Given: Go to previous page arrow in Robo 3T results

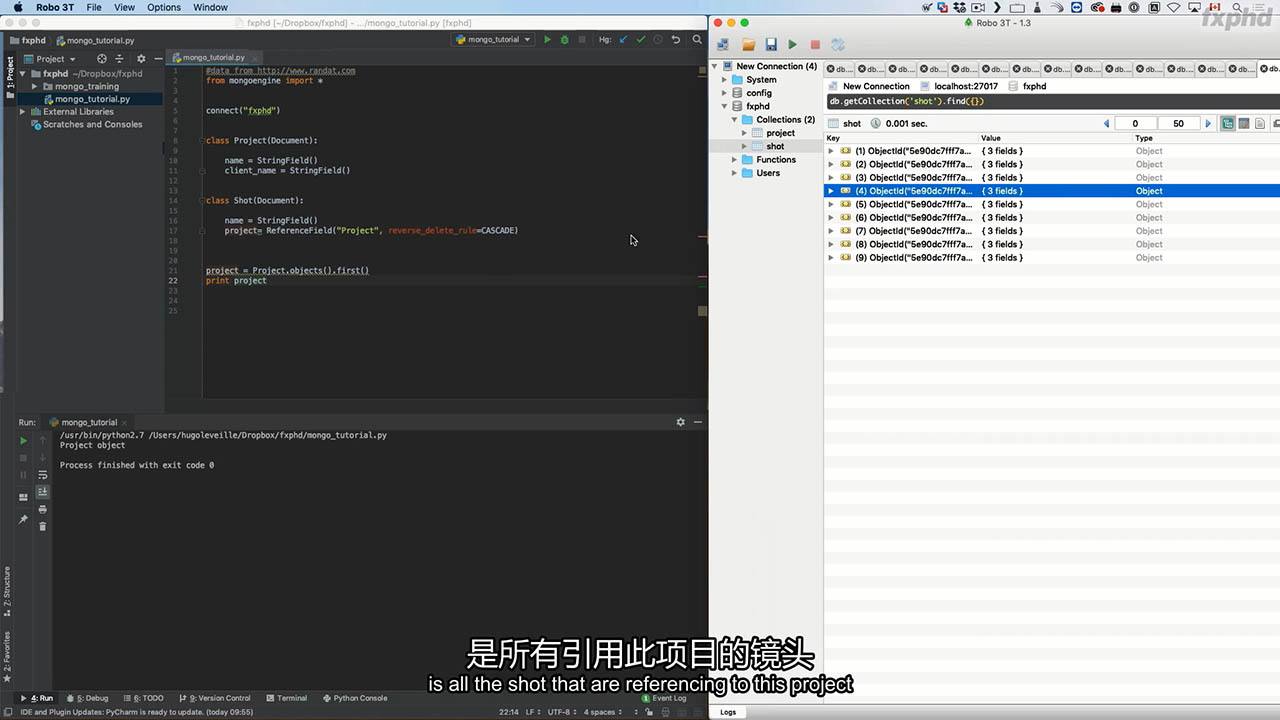Looking at the screenshot, I should (x=1106, y=124).
